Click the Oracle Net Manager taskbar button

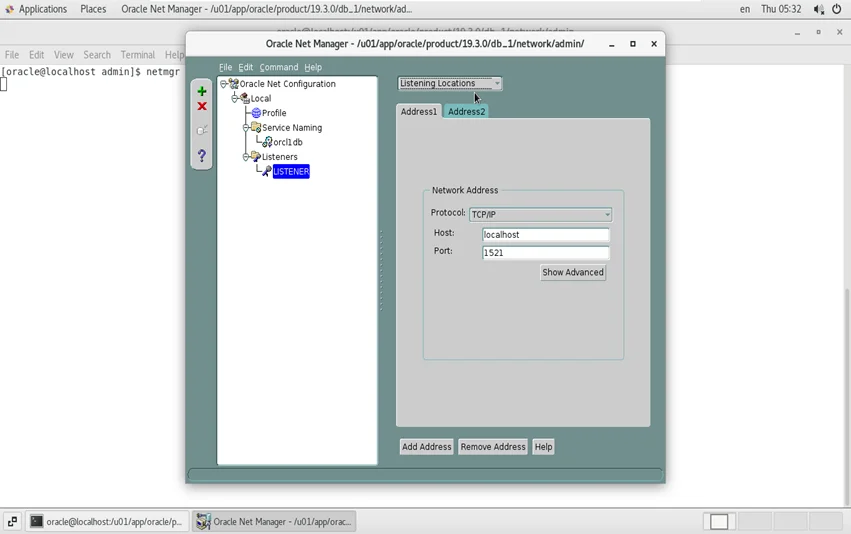tap(274, 522)
